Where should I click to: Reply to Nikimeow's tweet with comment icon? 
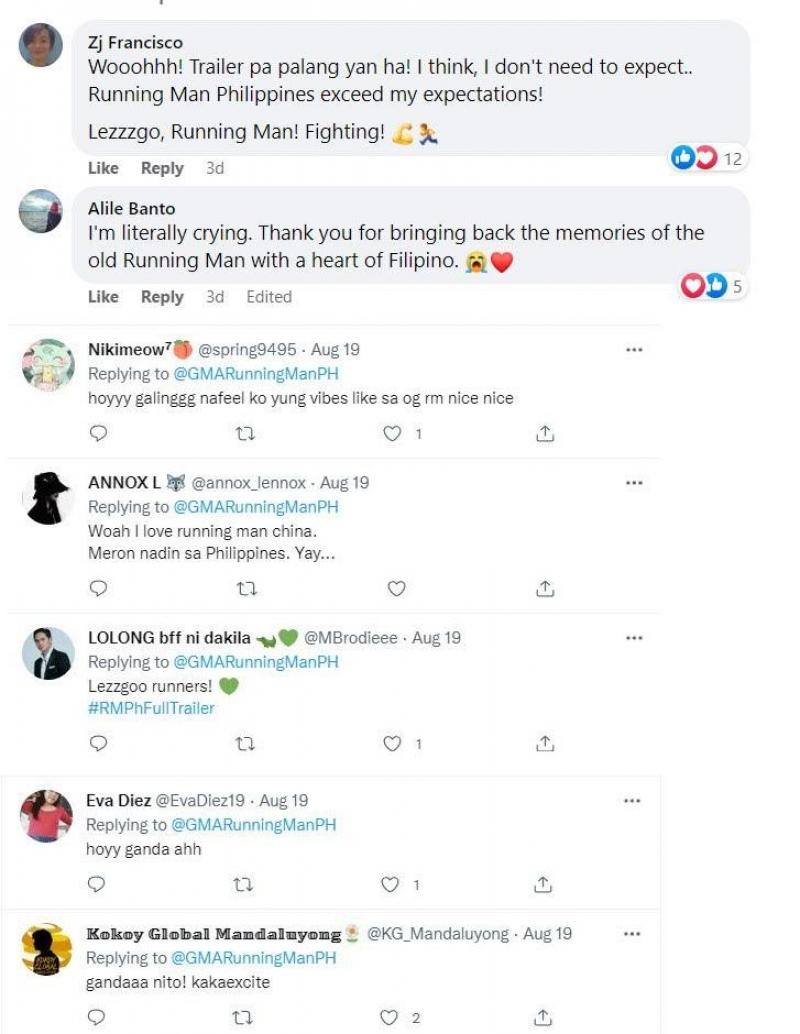pos(98,434)
